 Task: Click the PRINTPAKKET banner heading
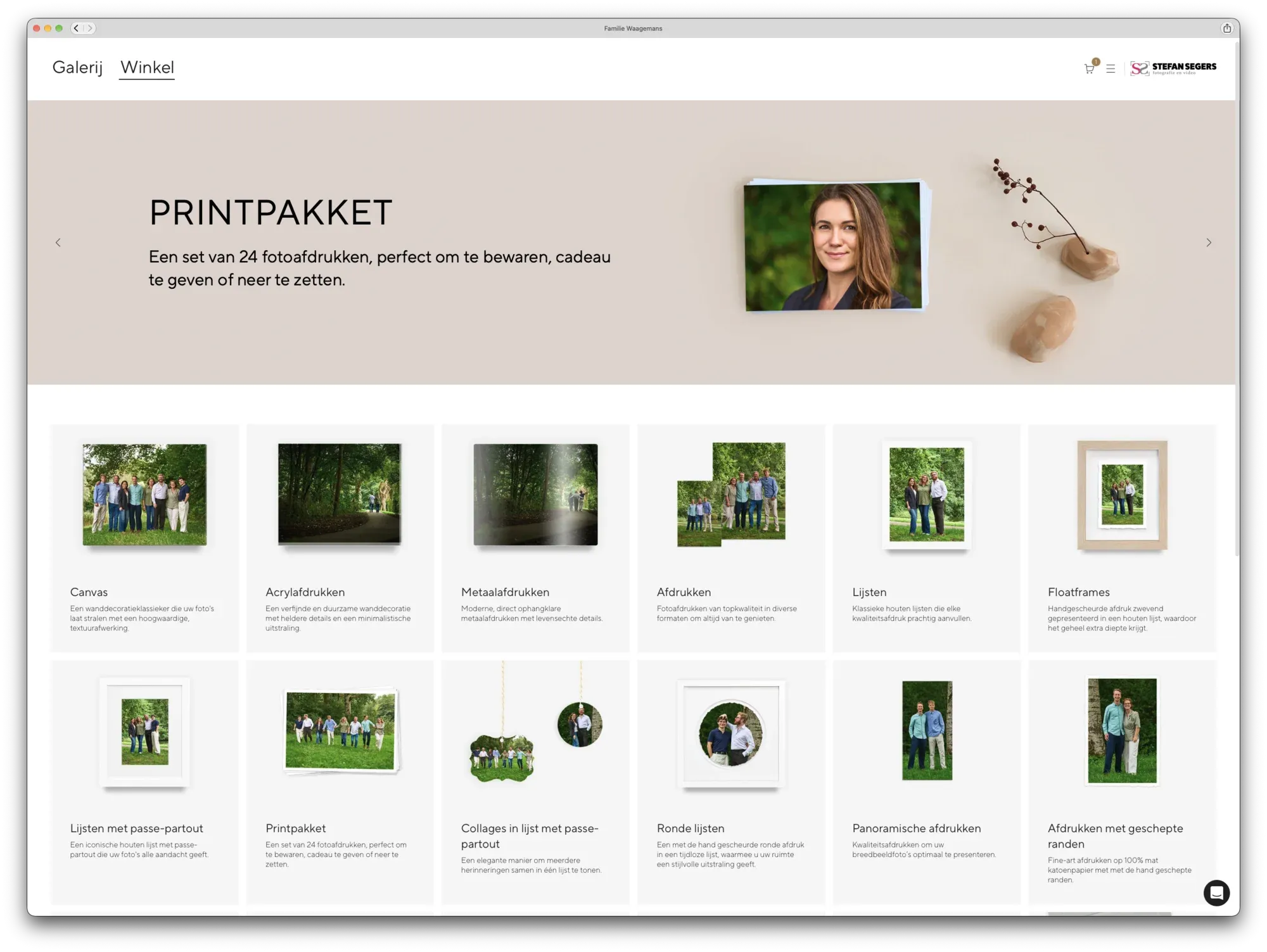[271, 212]
